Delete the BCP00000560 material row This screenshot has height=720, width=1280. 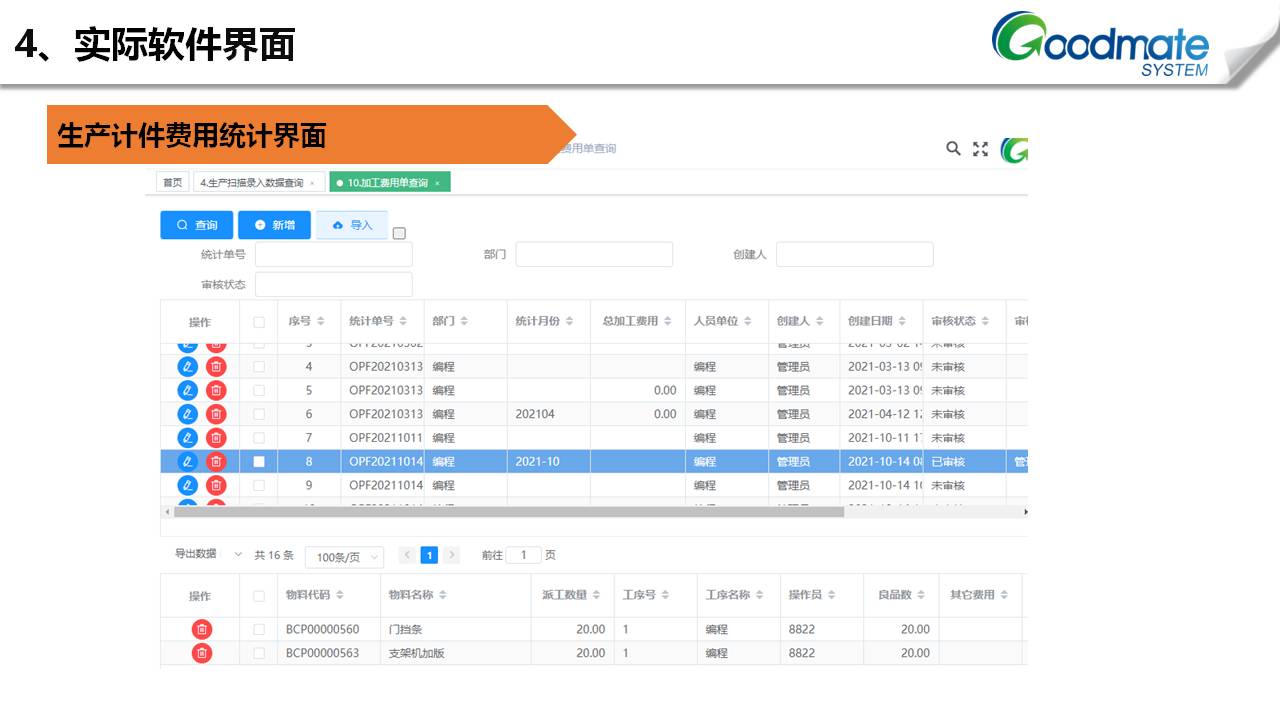point(202,629)
